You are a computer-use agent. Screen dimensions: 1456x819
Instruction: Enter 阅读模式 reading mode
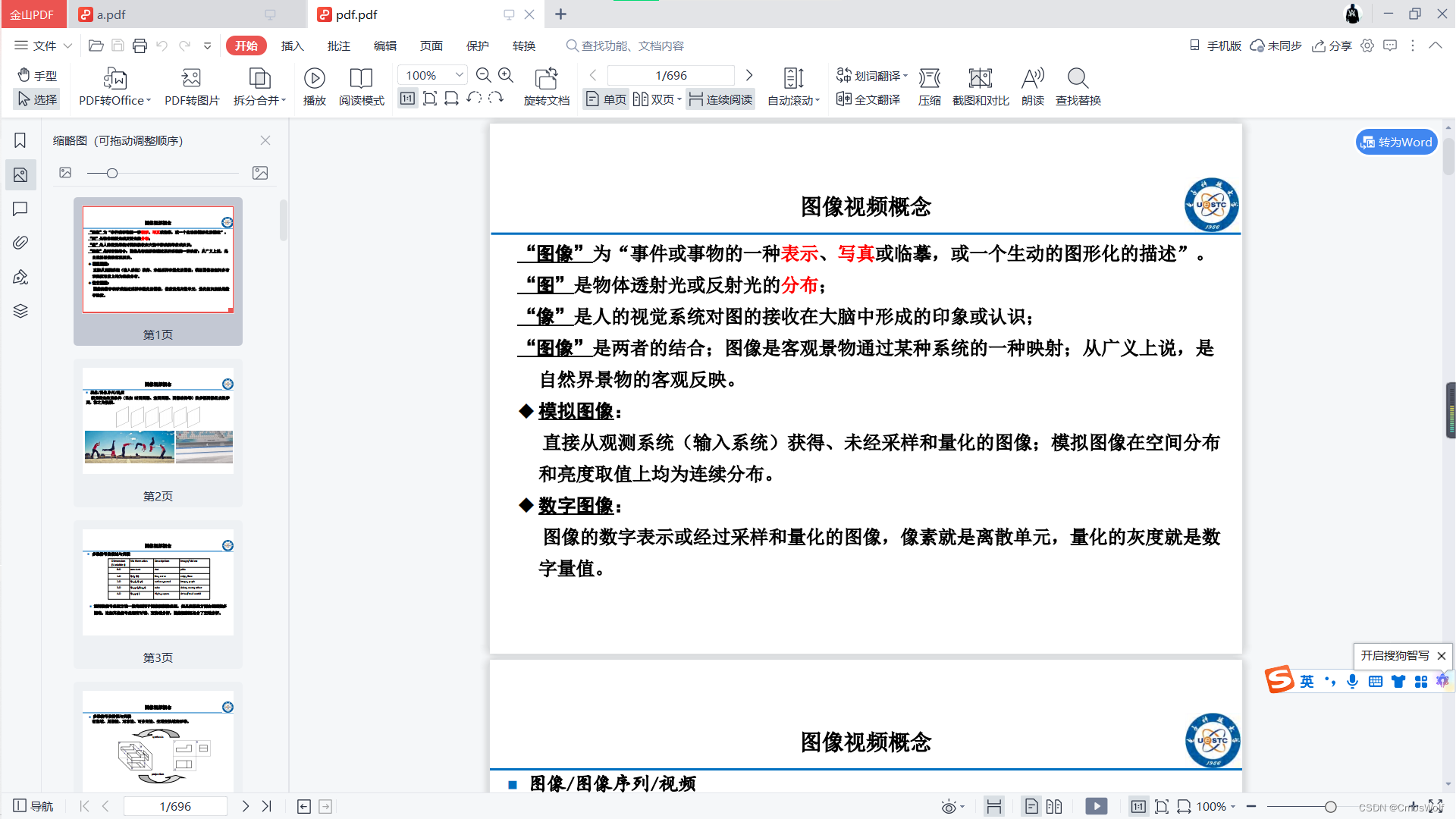point(362,86)
